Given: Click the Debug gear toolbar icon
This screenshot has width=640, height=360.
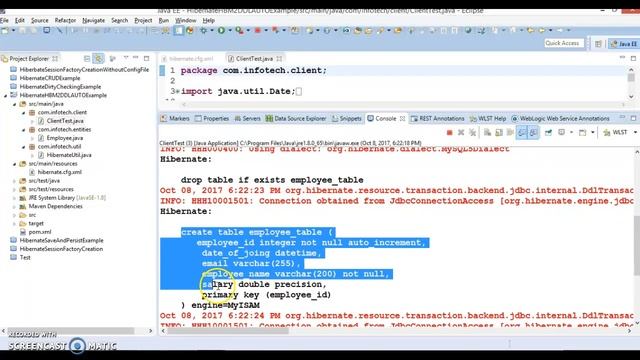Looking at the screenshot, I should pos(203,30).
